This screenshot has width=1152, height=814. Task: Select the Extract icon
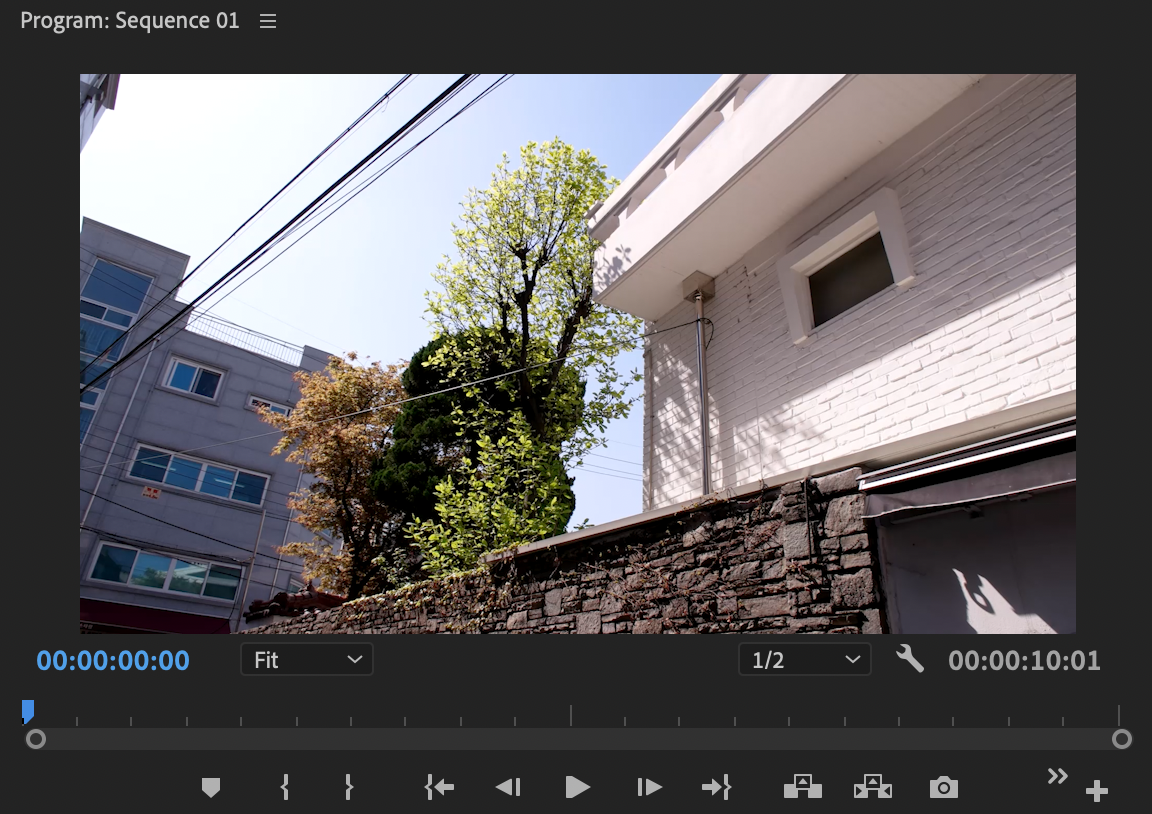[x=873, y=787]
